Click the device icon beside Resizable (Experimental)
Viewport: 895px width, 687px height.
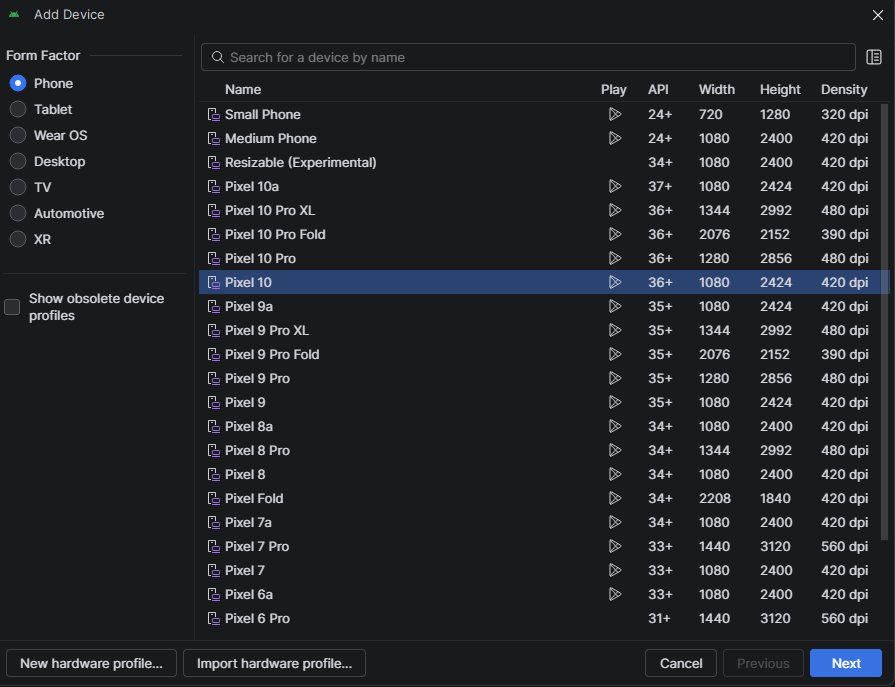tap(213, 162)
